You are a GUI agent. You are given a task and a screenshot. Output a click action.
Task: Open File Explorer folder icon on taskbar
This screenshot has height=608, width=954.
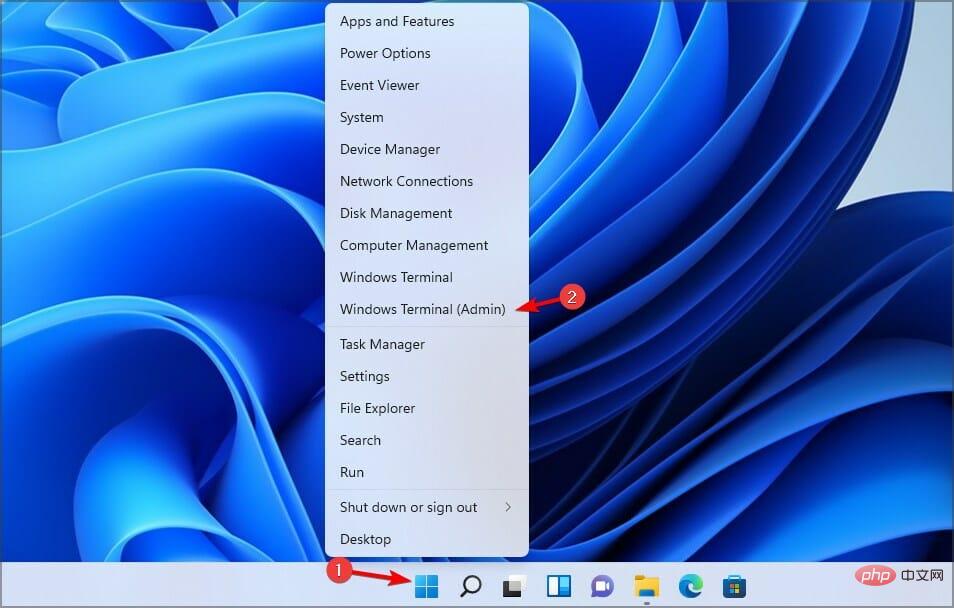[646, 586]
